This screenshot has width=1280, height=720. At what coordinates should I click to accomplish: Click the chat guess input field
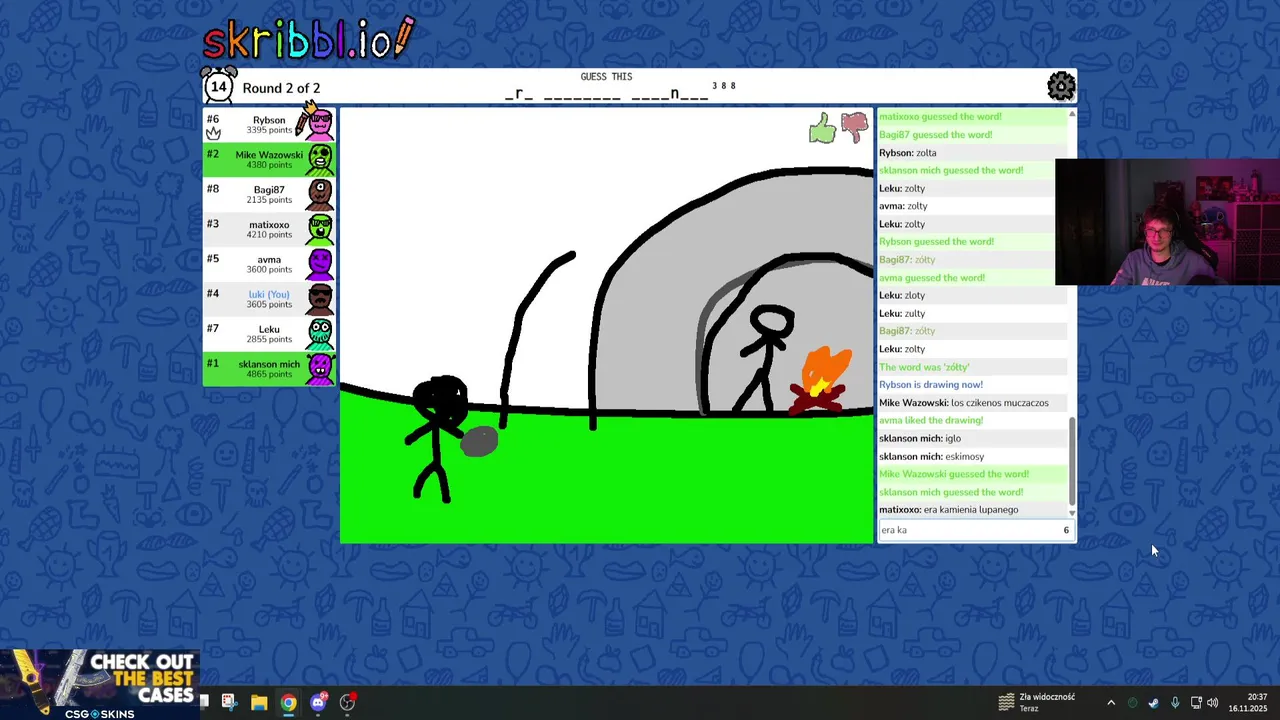tap(975, 530)
